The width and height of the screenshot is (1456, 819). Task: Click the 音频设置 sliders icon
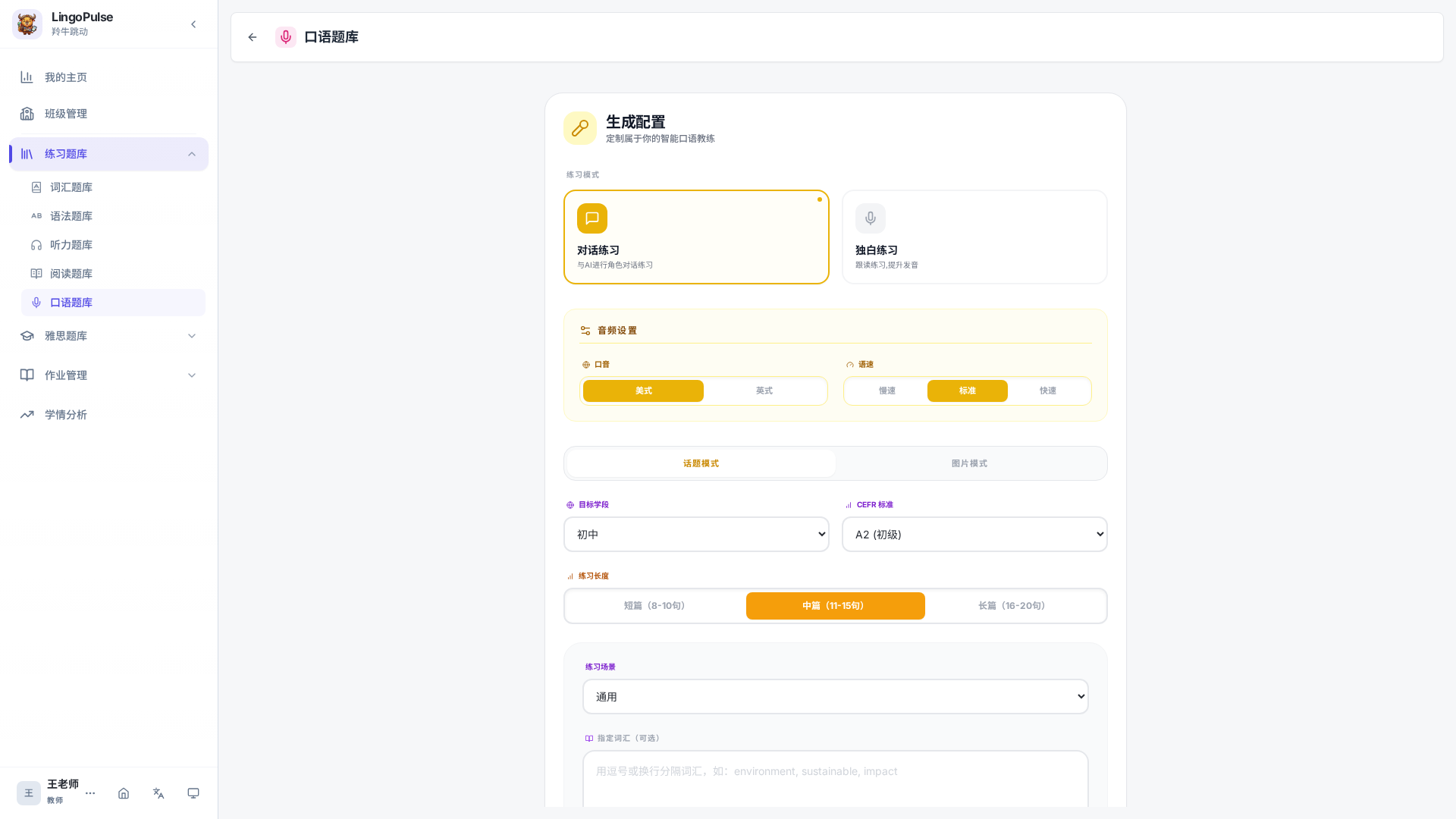point(585,331)
